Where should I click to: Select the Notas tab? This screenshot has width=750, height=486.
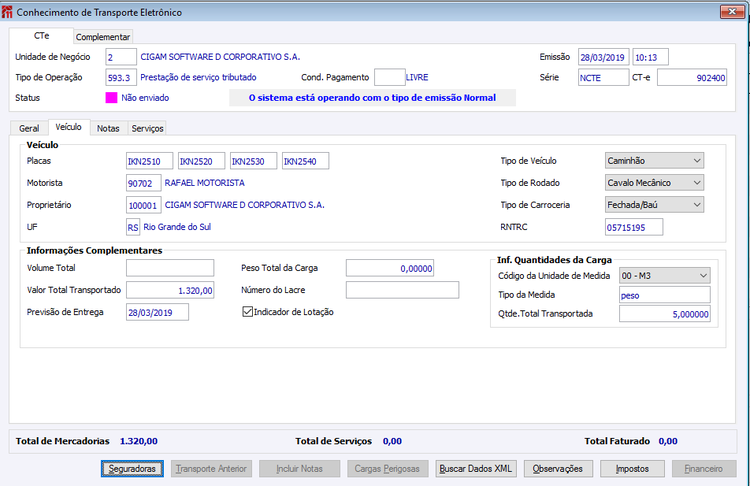(108, 128)
